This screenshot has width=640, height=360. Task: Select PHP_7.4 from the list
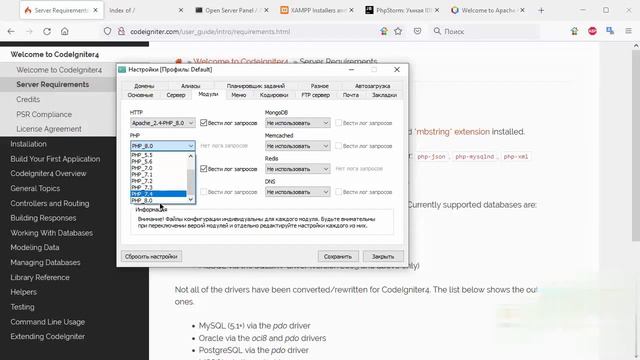(x=158, y=194)
